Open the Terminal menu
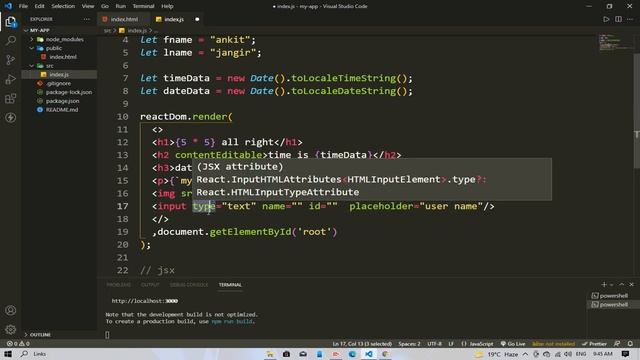The image size is (640, 360). tap(143, 6)
